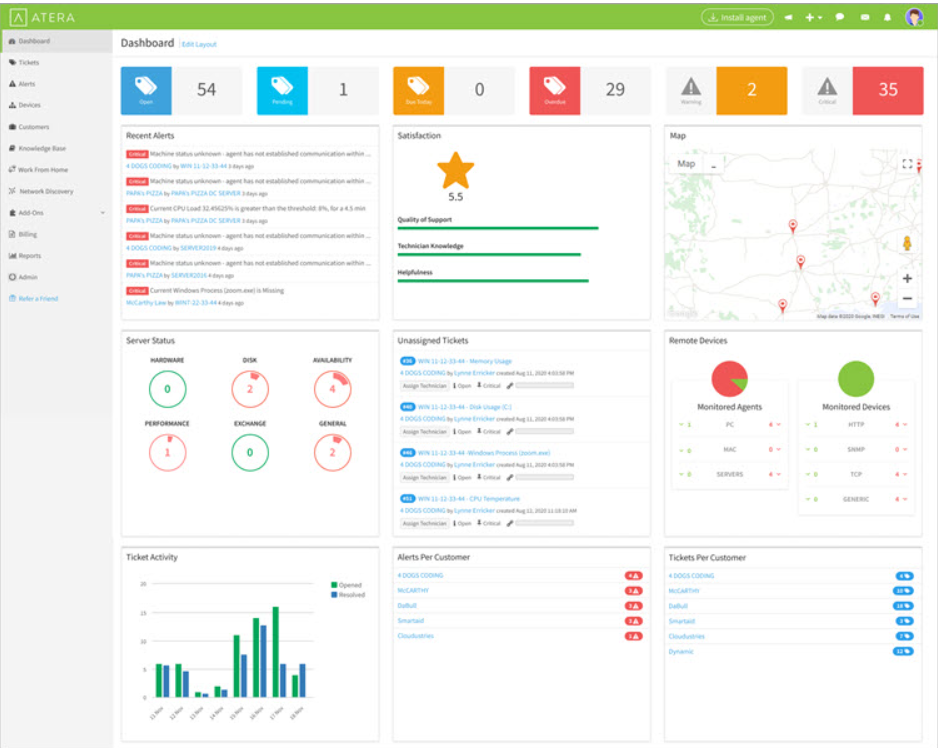Click the Atera logo
The image size is (938, 748).
[x=43, y=17]
